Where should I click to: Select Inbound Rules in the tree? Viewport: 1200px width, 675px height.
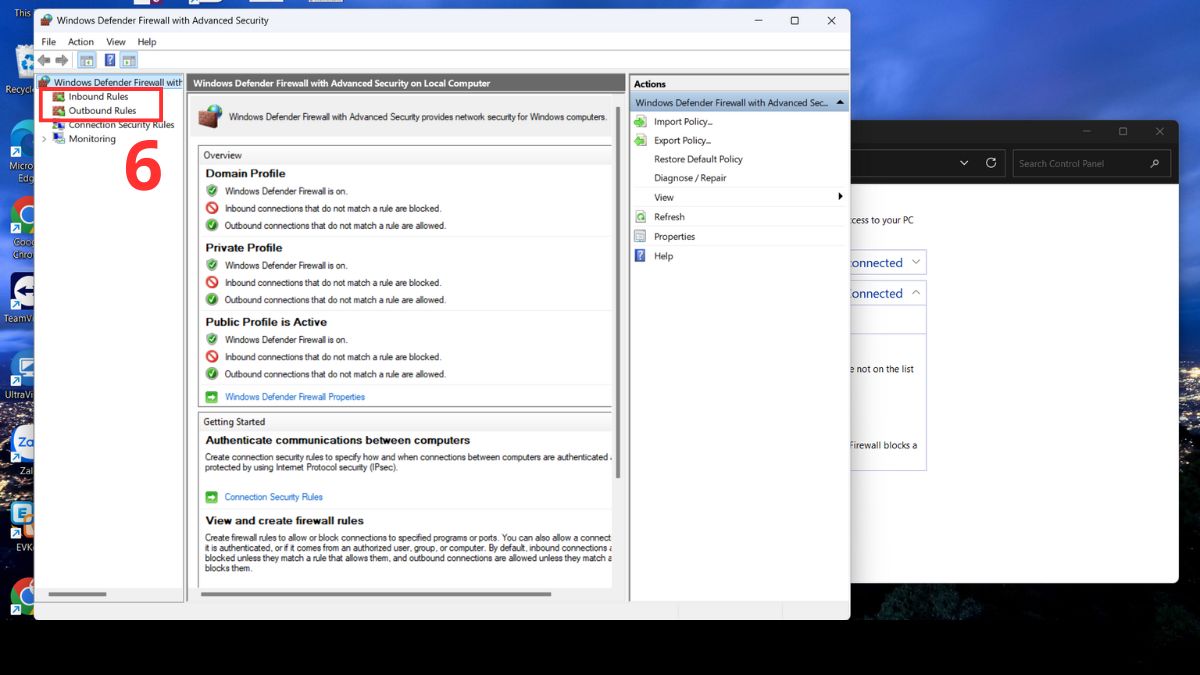pyautogui.click(x=98, y=97)
